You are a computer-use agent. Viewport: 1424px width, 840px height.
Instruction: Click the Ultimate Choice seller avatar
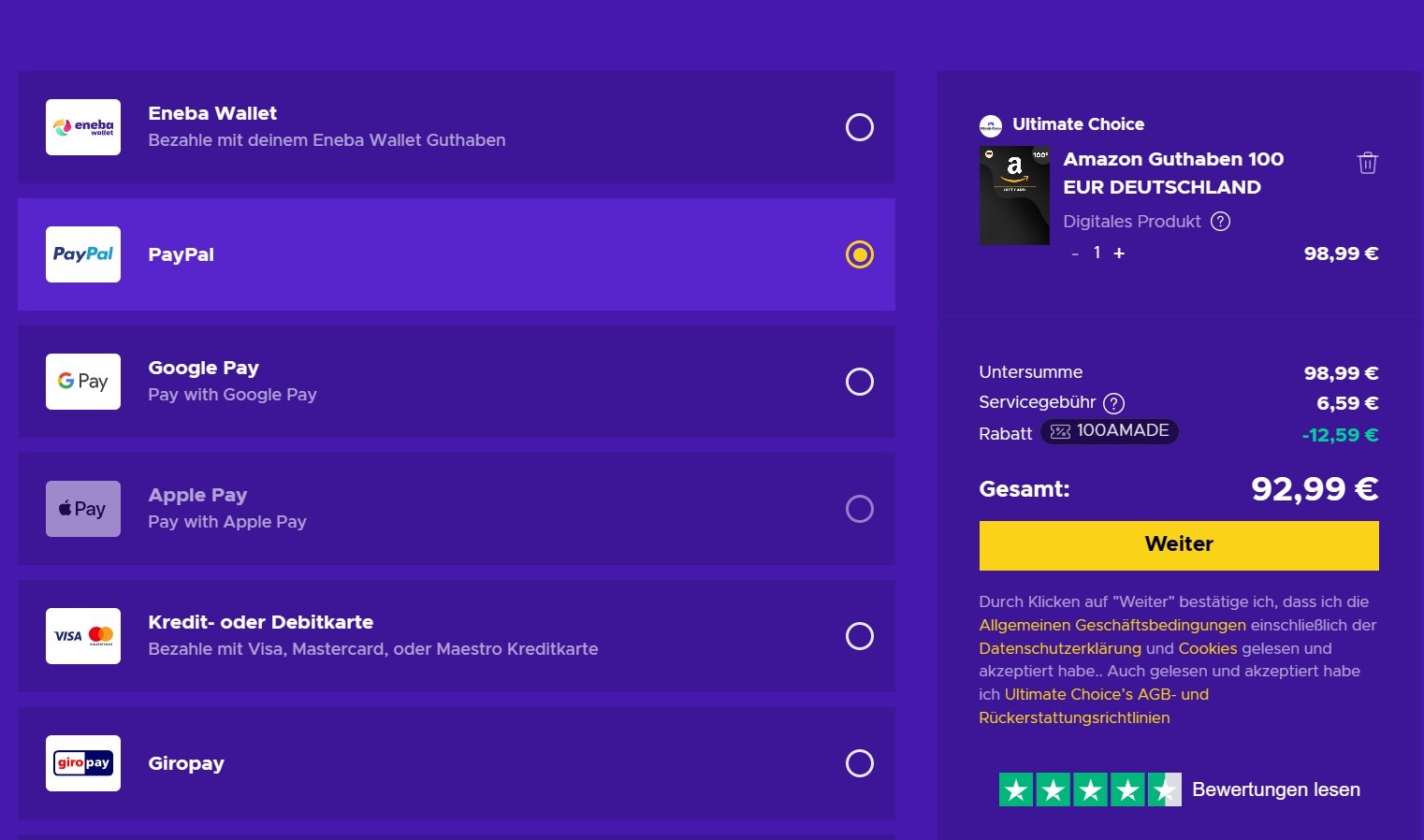990,125
